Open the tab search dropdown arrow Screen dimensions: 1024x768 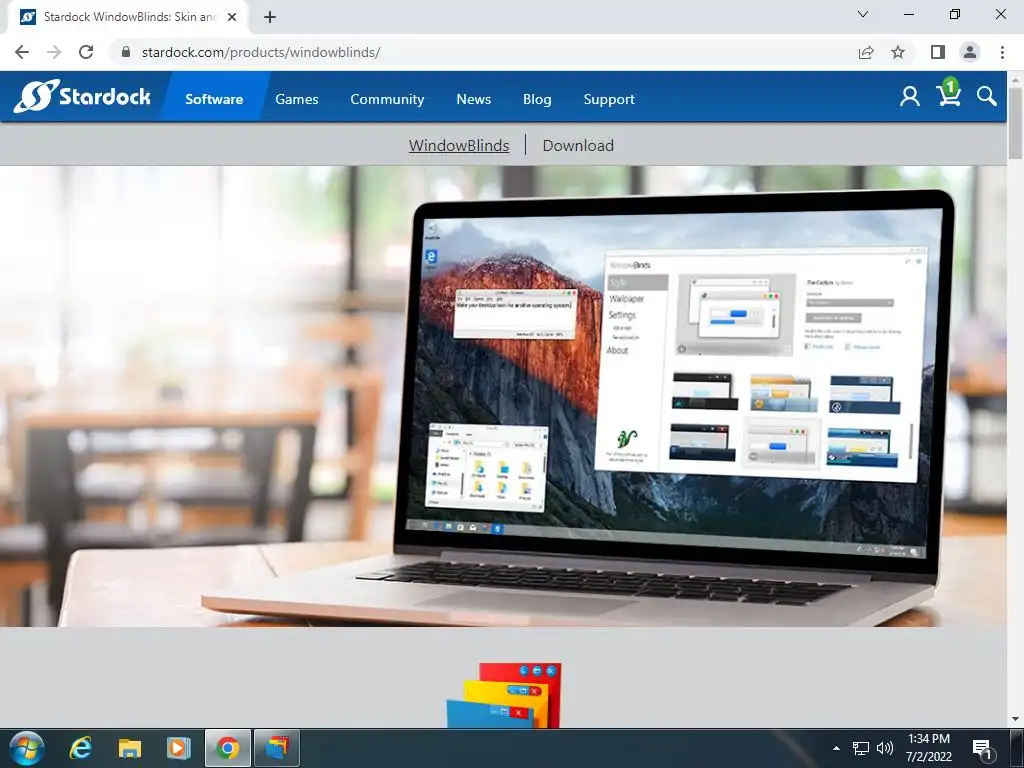pyautogui.click(x=863, y=14)
